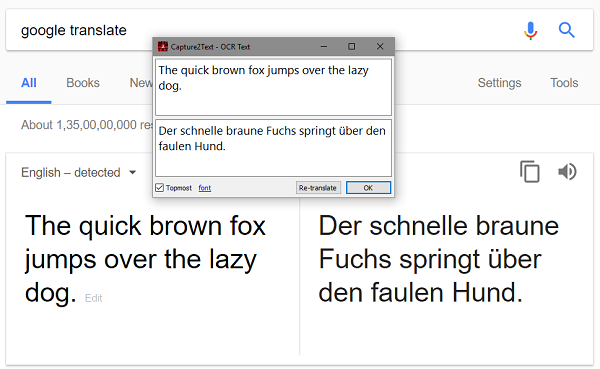Click the Re-translate button
The width and height of the screenshot is (600, 369).
[318, 188]
